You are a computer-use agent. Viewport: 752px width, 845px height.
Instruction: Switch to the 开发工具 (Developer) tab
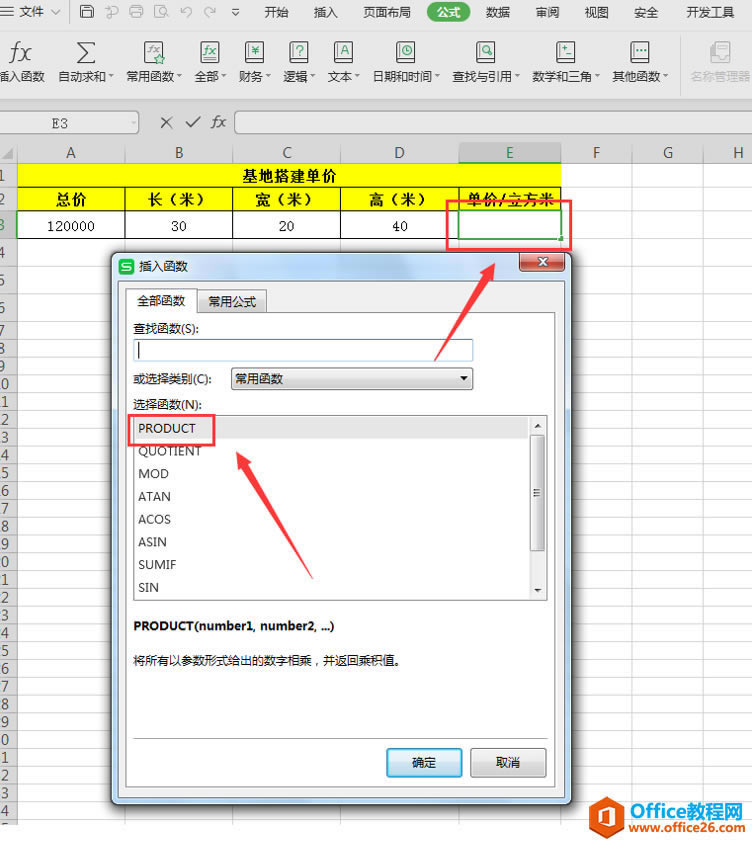pyautogui.click(x=710, y=12)
